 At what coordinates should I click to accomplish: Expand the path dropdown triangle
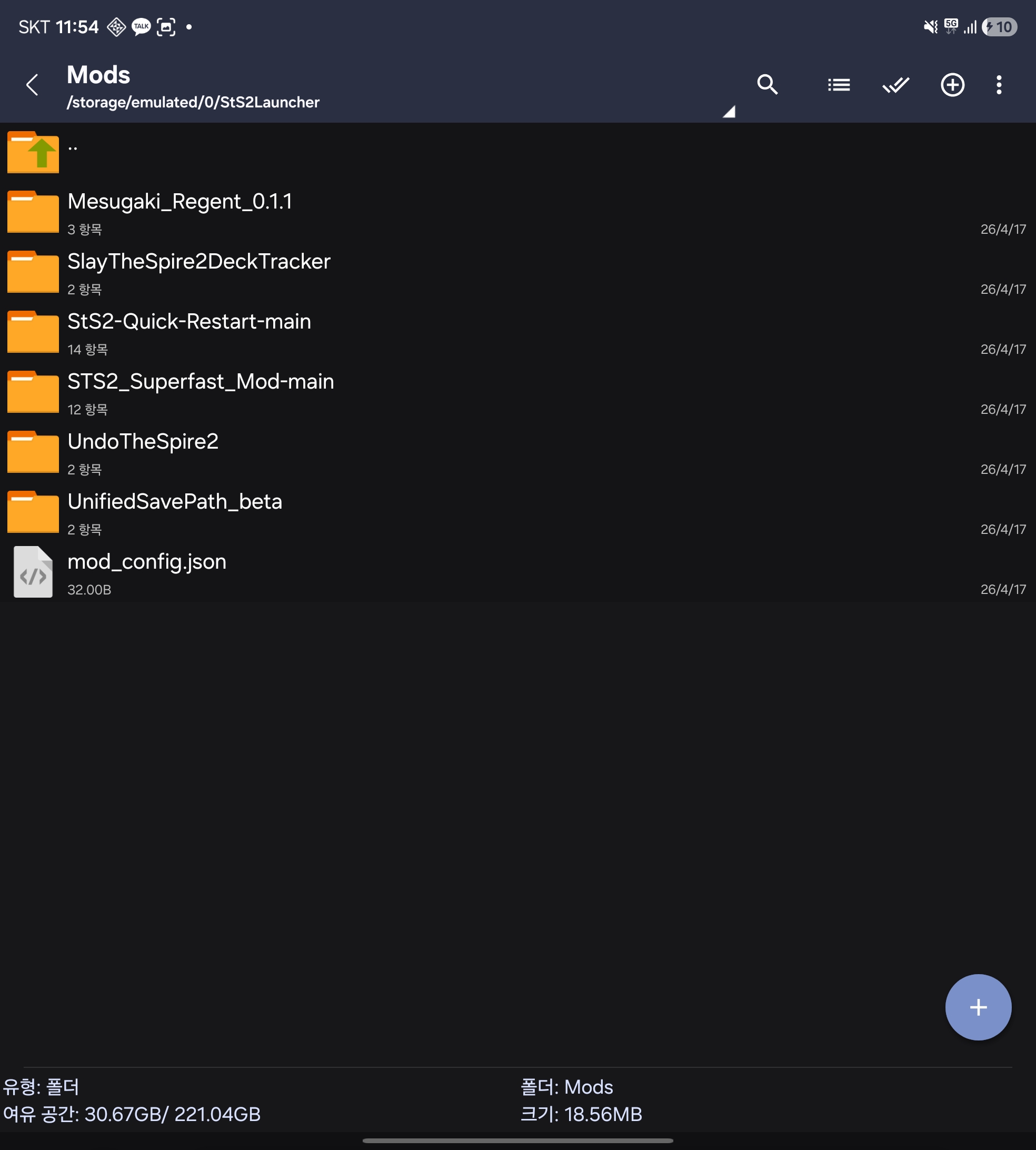tap(729, 112)
